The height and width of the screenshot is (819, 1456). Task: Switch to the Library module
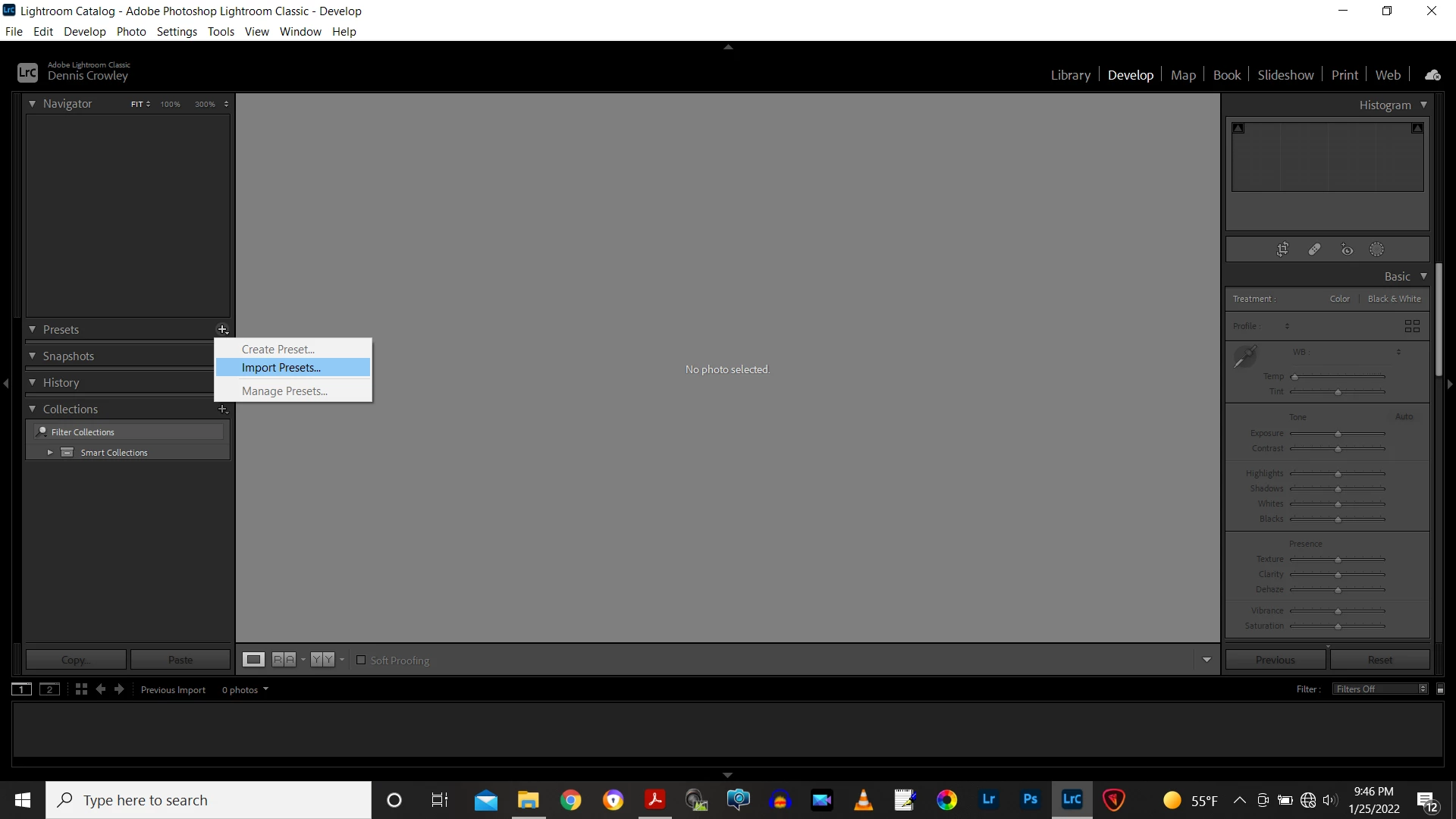click(1070, 75)
